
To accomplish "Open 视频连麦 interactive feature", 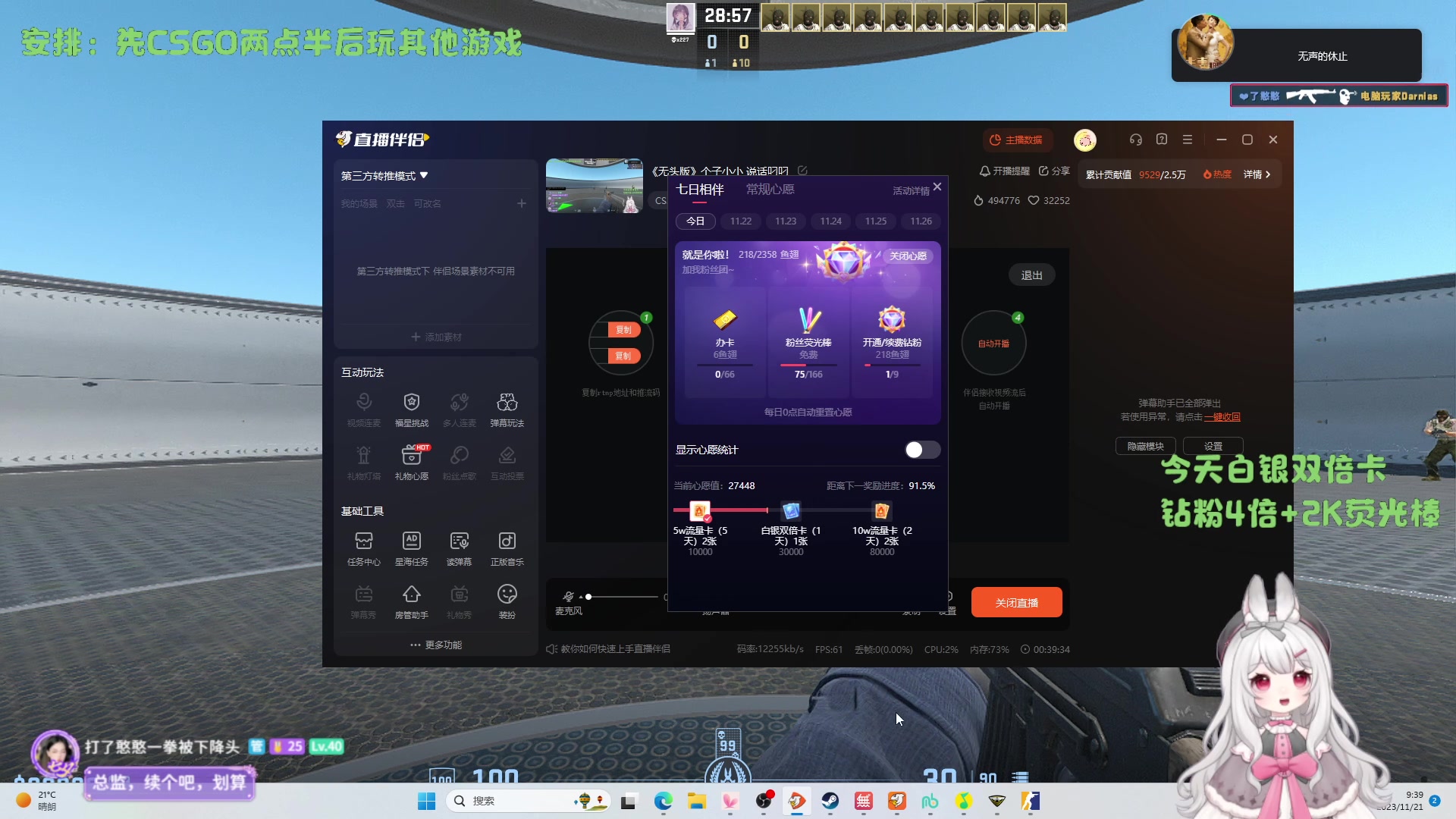I will tap(364, 409).
